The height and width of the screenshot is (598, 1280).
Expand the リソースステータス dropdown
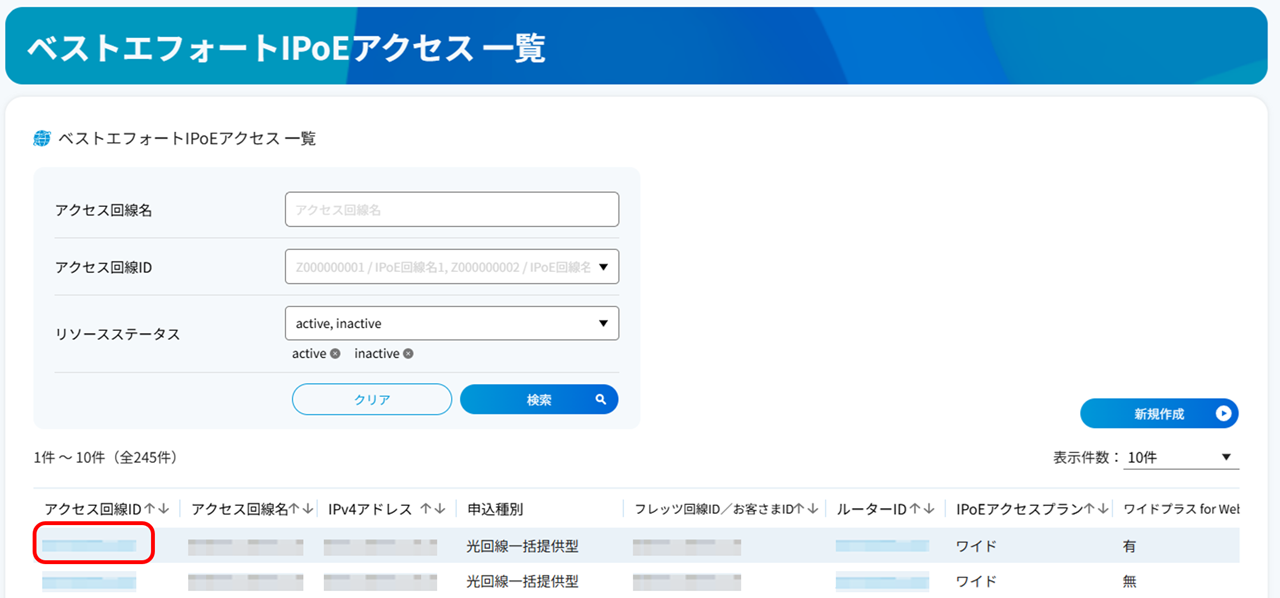point(452,323)
